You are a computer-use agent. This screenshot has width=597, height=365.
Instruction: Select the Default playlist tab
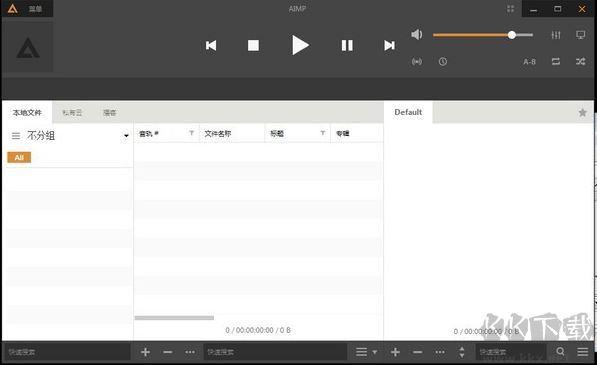coord(408,112)
